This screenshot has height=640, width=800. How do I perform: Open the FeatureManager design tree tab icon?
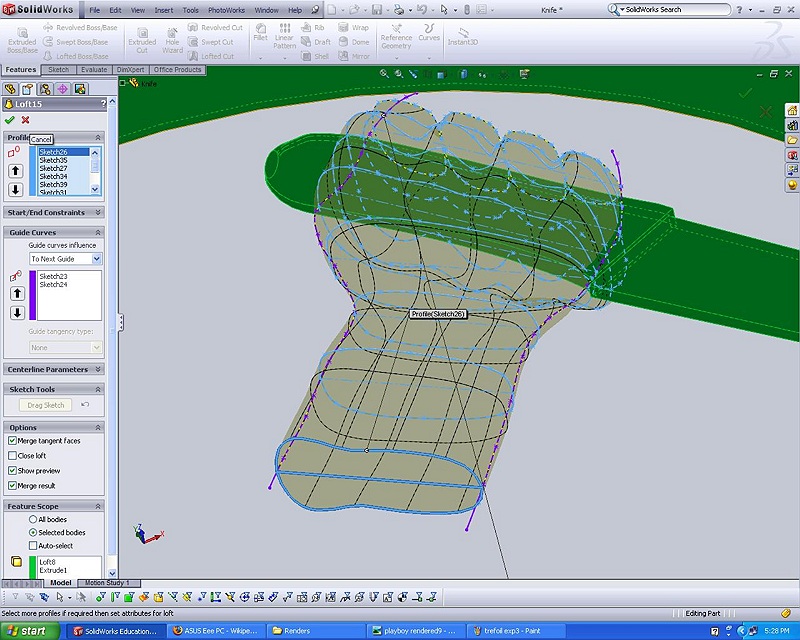(x=11, y=88)
